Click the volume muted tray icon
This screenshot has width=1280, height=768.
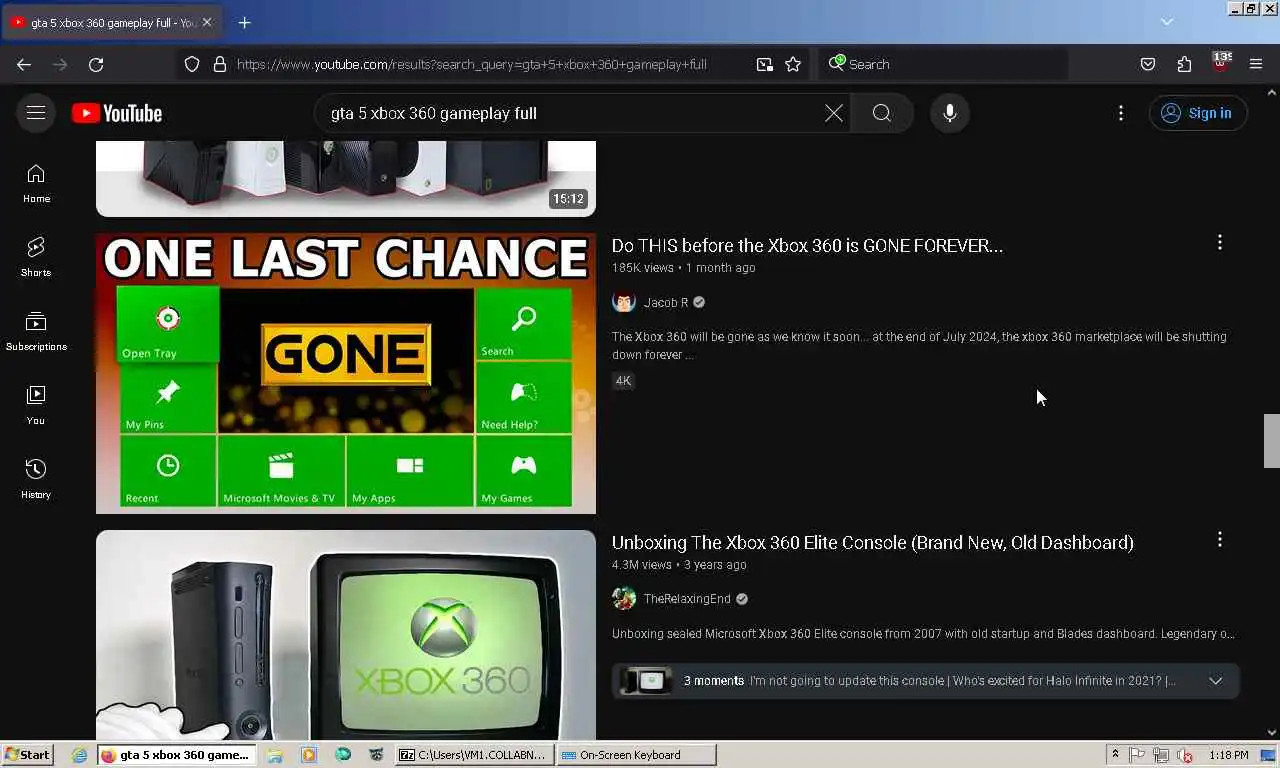tap(1185, 755)
